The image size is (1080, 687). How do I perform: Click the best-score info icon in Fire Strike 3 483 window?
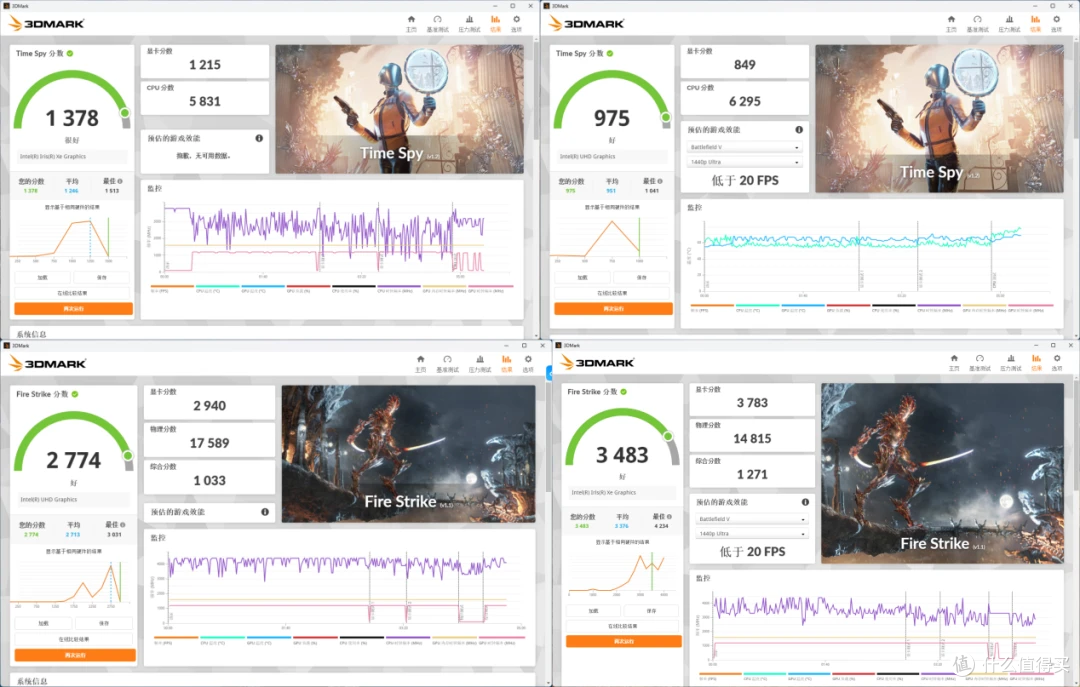coord(669,517)
